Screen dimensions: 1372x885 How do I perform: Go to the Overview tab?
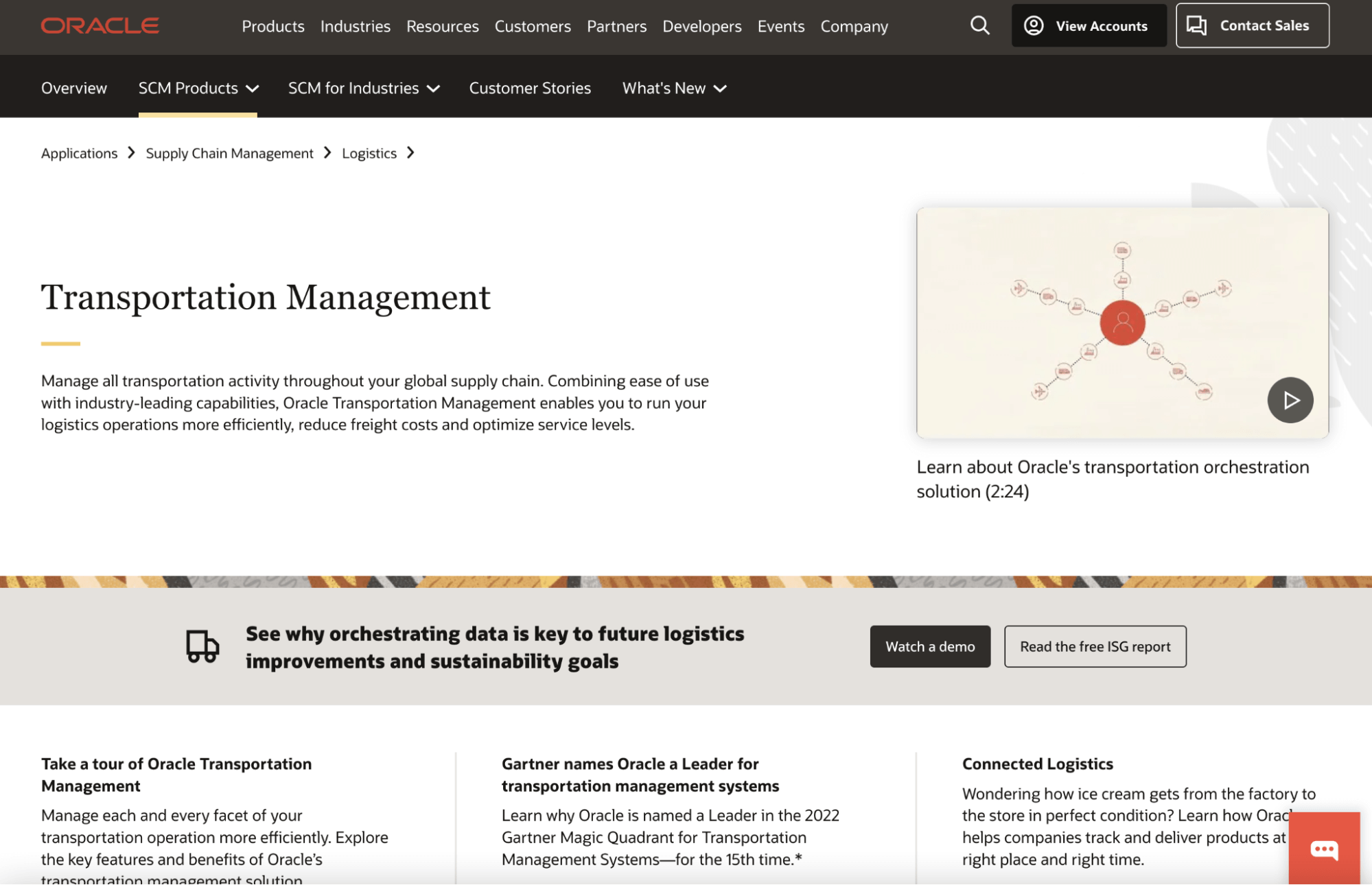click(74, 88)
